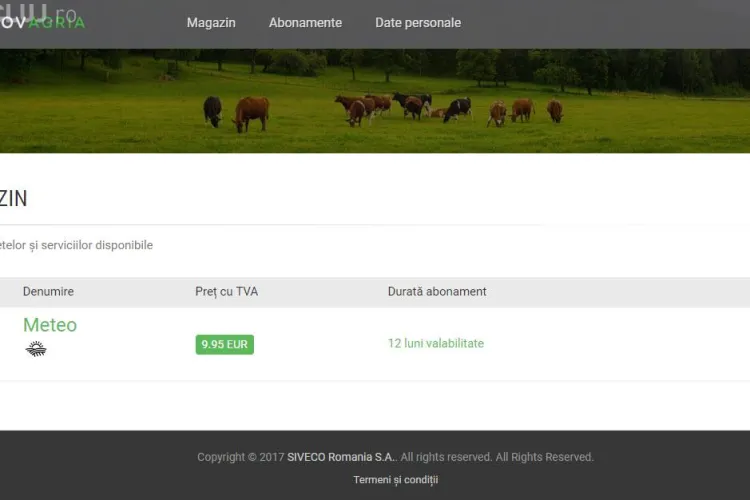Click the 9.95 EUR price badge
The height and width of the screenshot is (500, 750).
[x=224, y=344]
